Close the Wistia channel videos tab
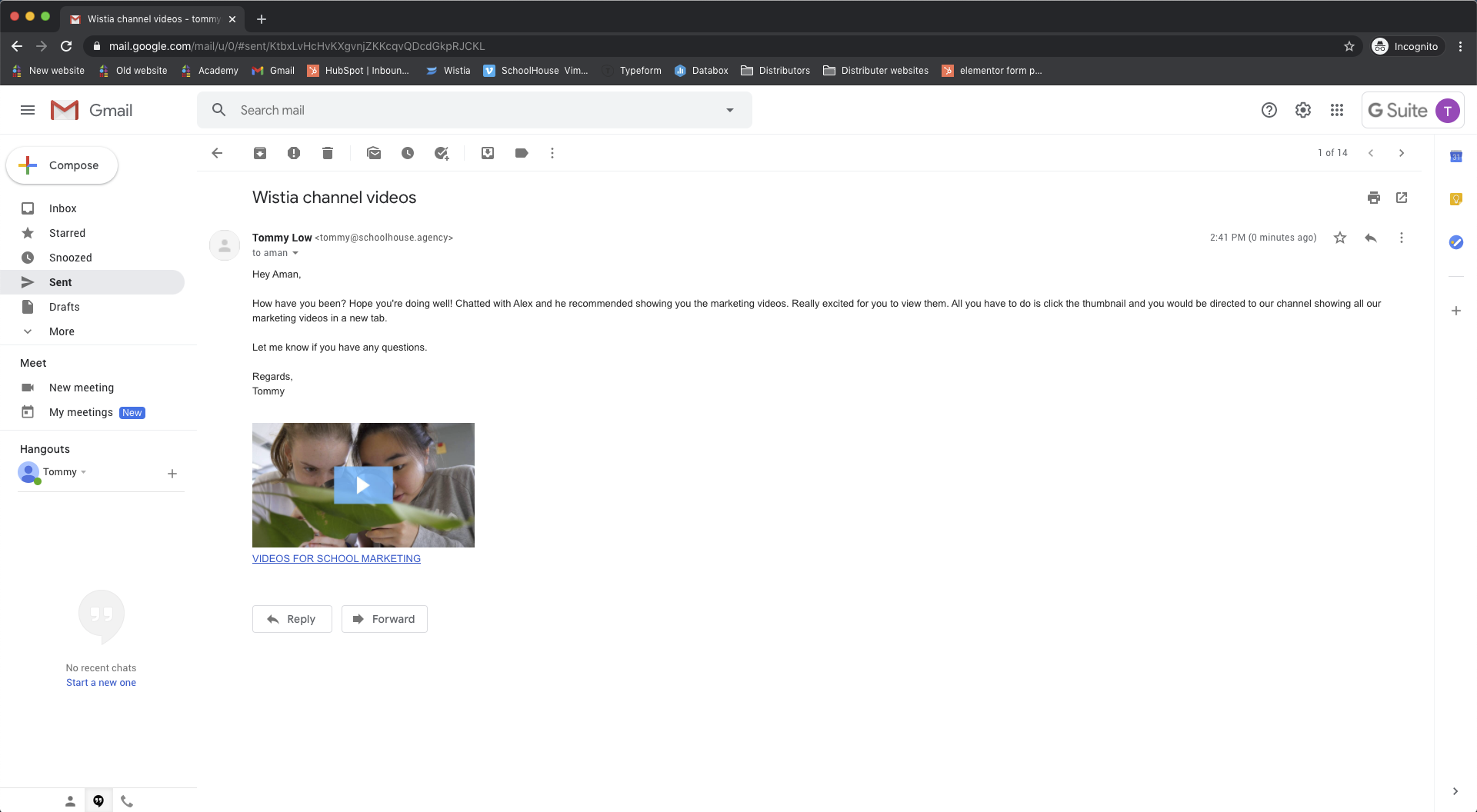Viewport: 1477px width, 812px height. click(x=232, y=19)
